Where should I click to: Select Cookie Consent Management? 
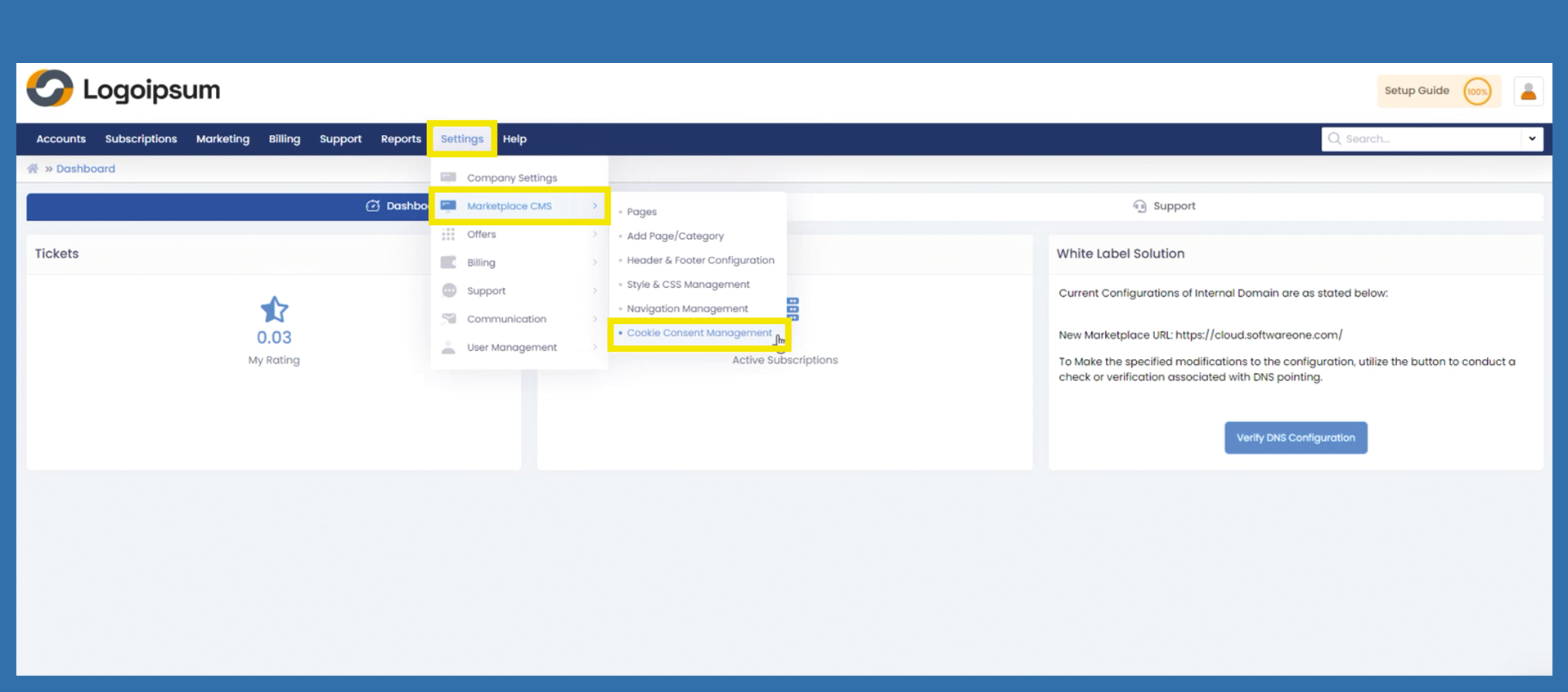coord(699,333)
